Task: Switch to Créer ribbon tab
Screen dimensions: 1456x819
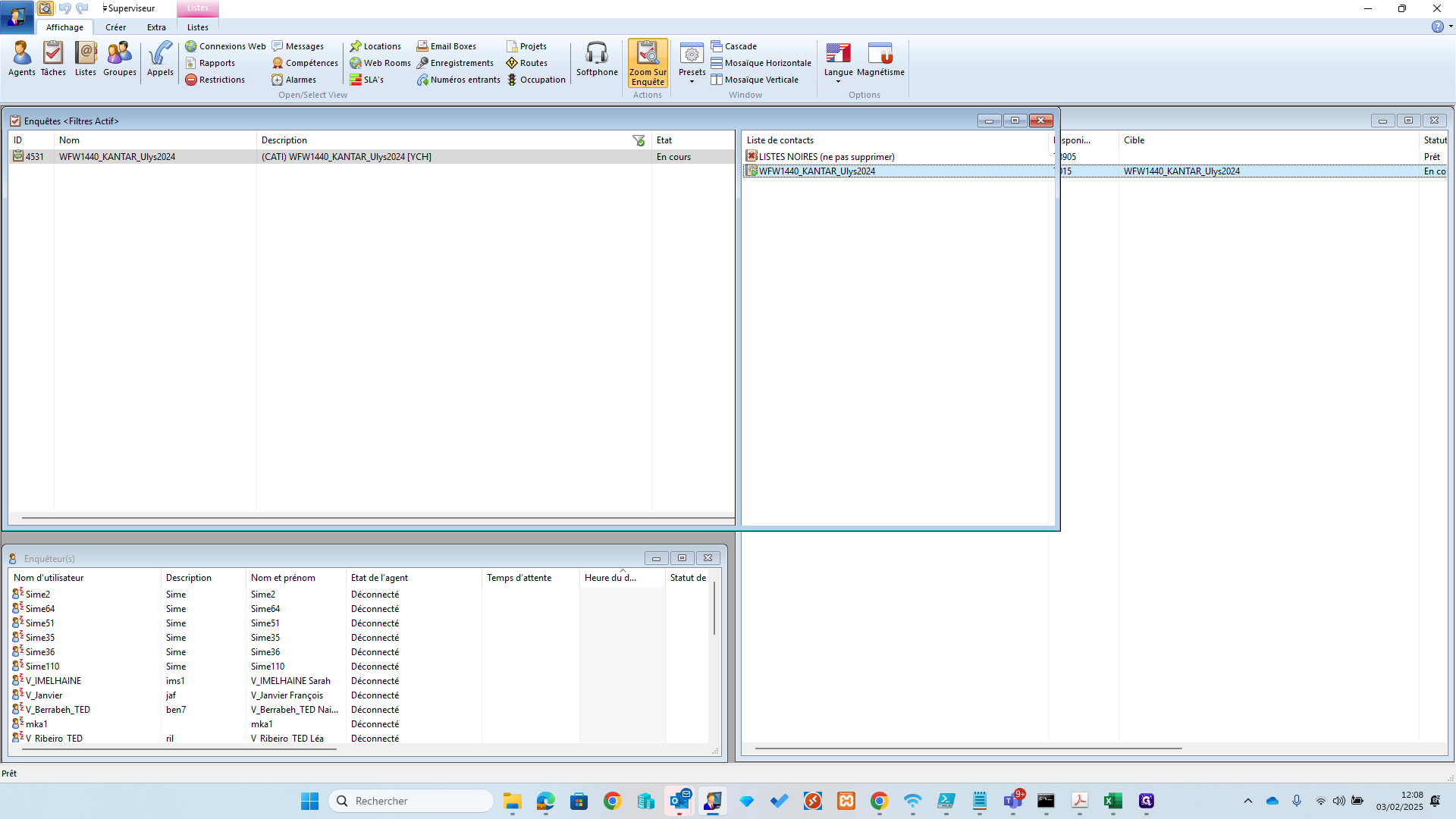Action: pyautogui.click(x=115, y=27)
